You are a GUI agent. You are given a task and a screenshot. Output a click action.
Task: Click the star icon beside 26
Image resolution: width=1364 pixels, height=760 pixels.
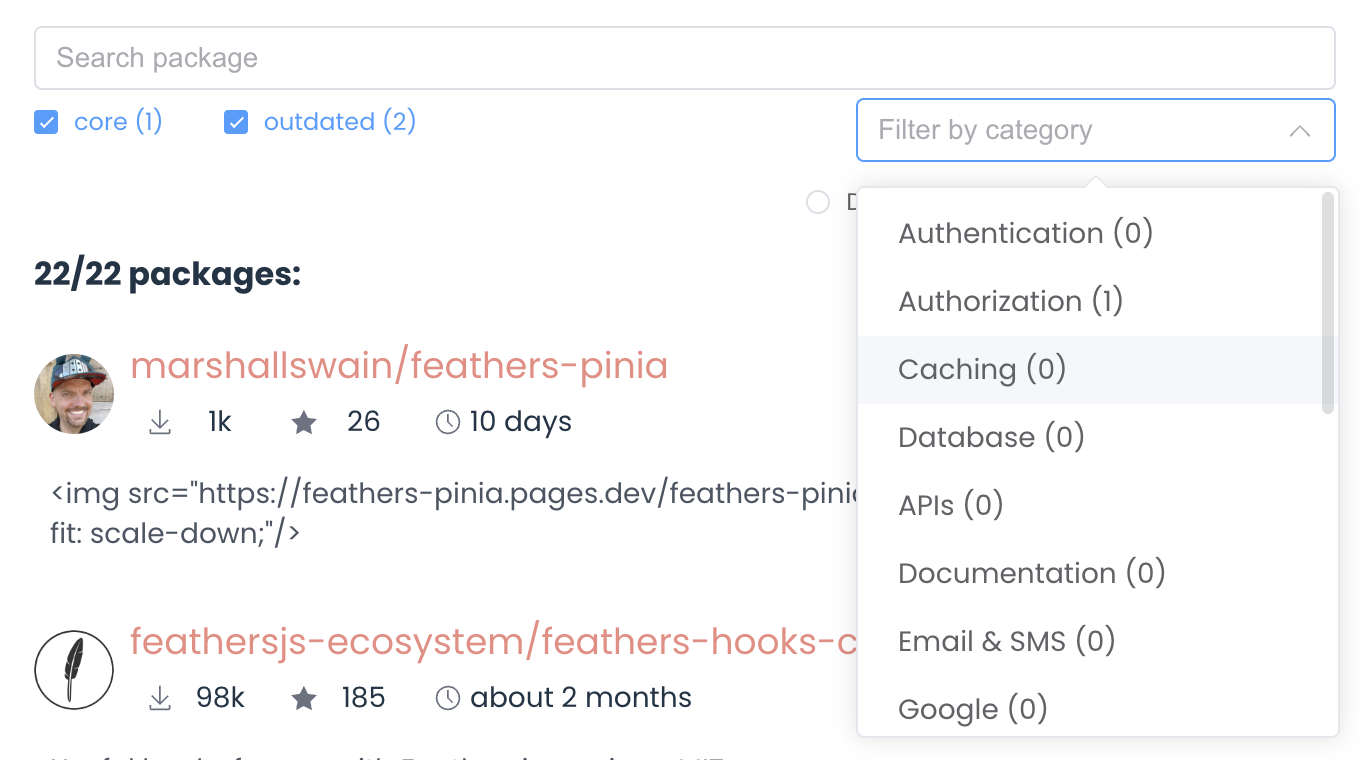click(x=304, y=423)
